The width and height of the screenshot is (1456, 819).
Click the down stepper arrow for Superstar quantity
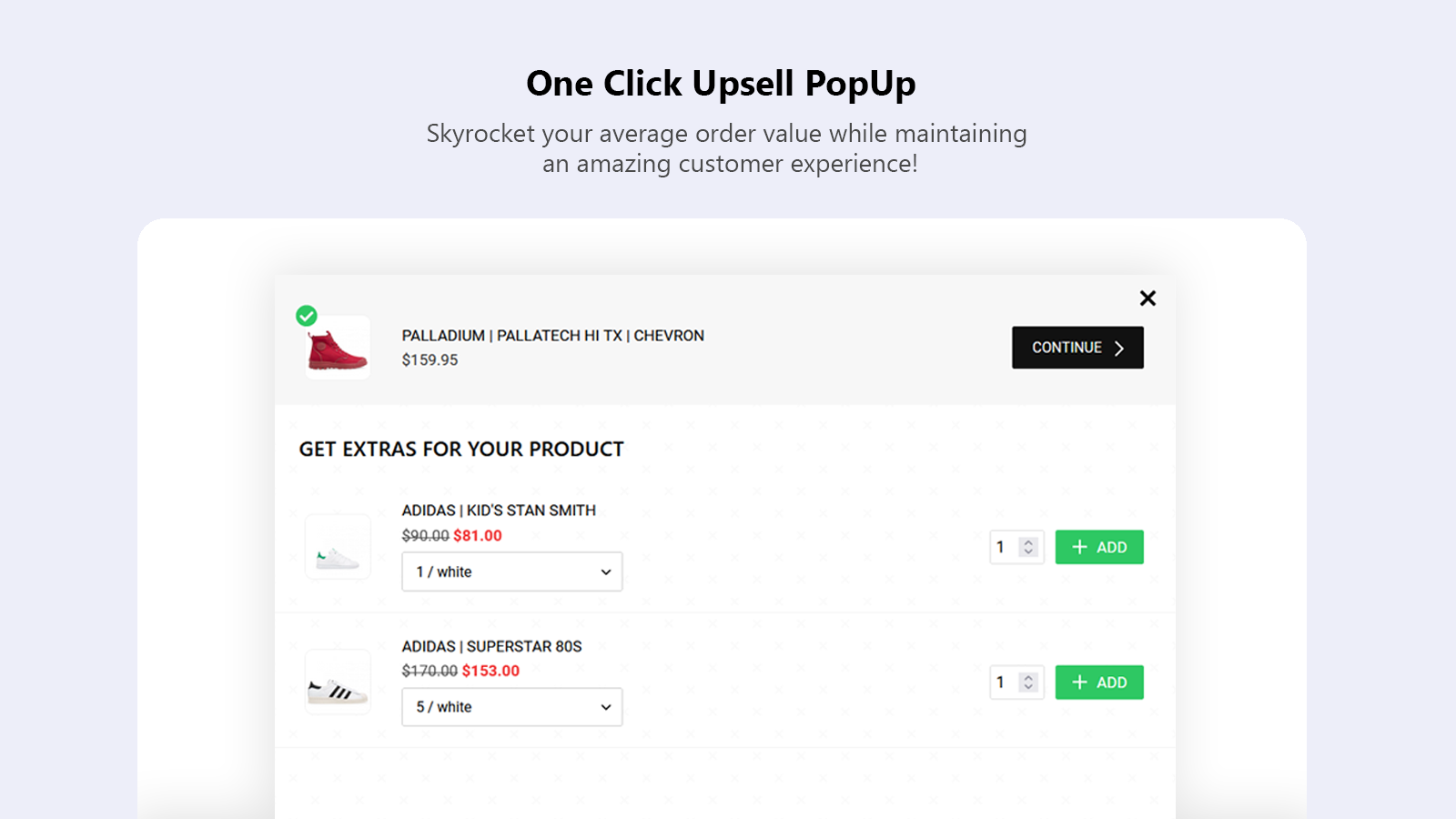(1028, 687)
